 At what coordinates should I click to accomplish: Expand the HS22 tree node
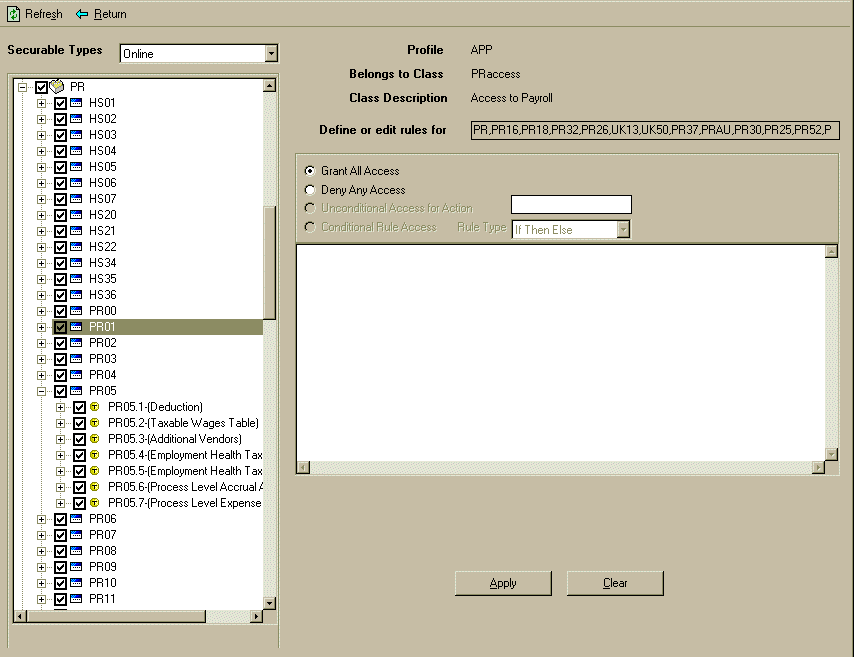[41, 247]
